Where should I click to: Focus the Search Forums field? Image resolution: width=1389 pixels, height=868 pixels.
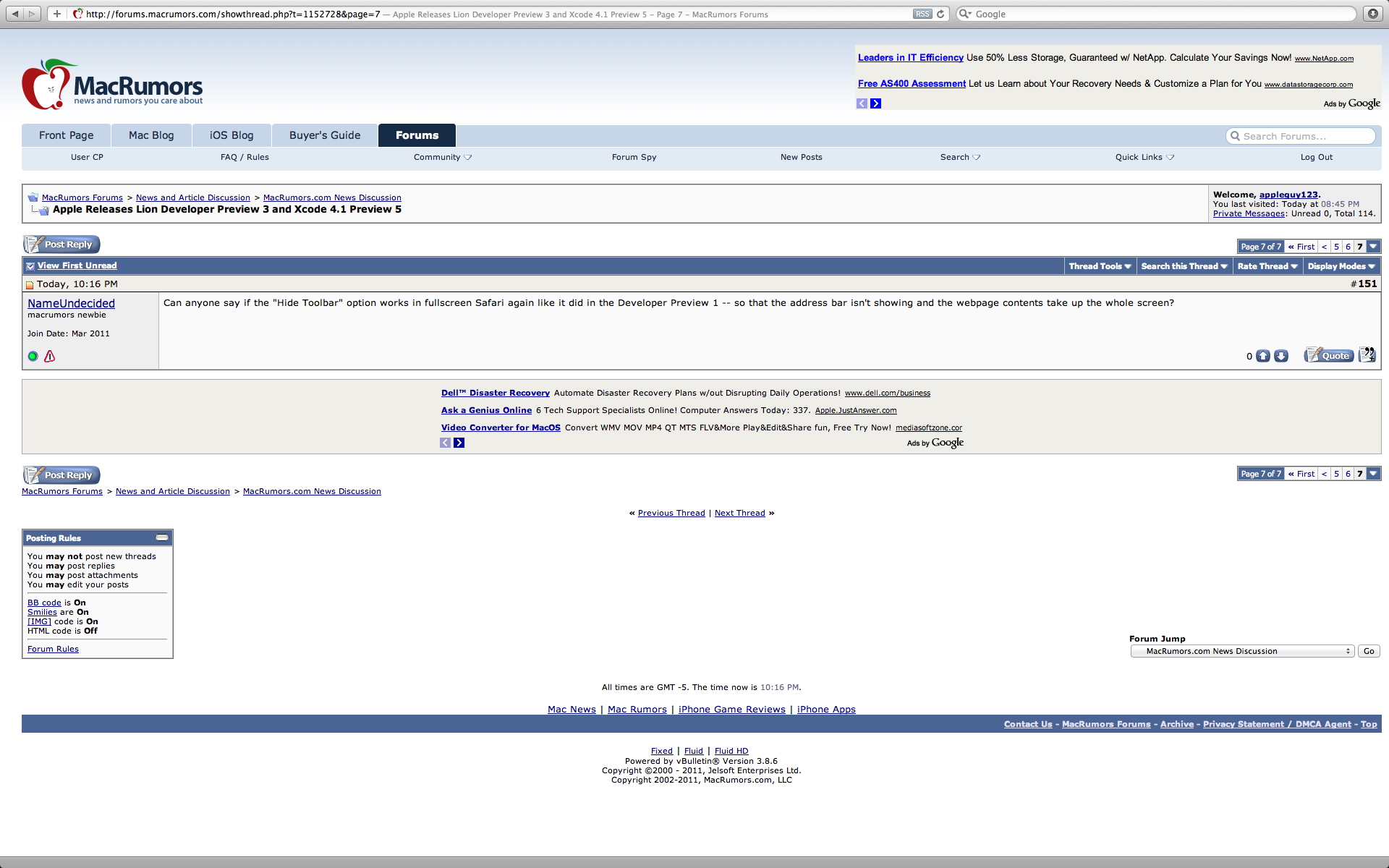click(x=1301, y=136)
